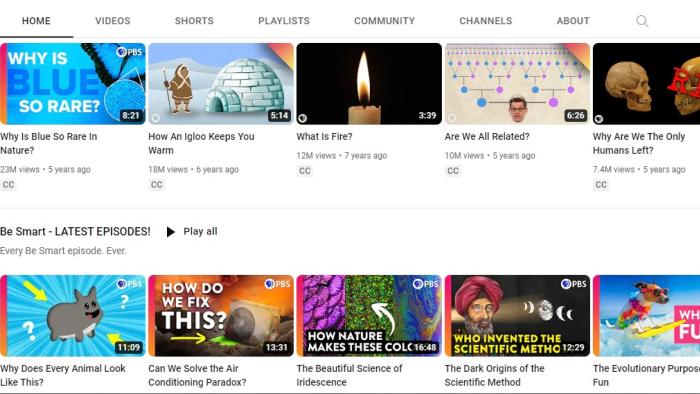The width and height of the screenshot is (700, 394).
Task: Open the channel search icon
Action: pos(642,21)
